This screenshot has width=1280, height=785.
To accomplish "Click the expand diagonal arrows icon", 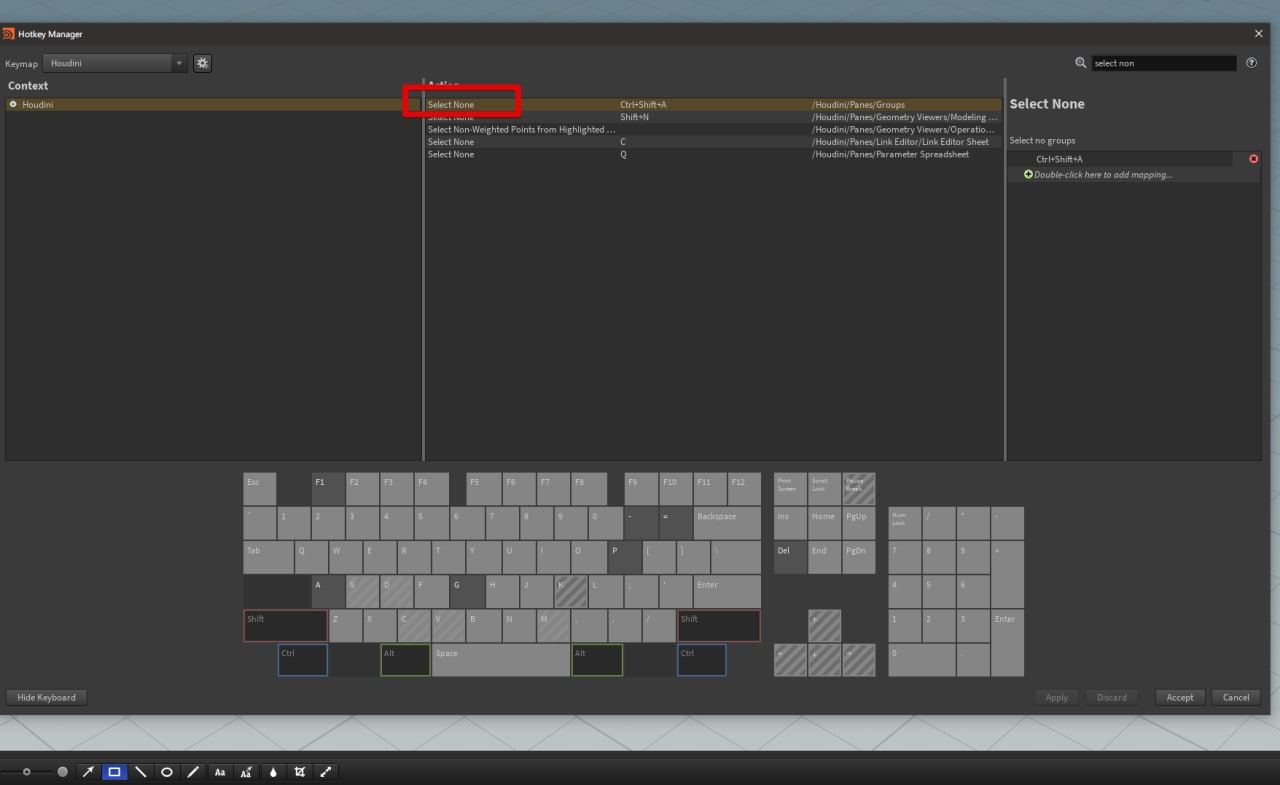I will click(326, 772).
